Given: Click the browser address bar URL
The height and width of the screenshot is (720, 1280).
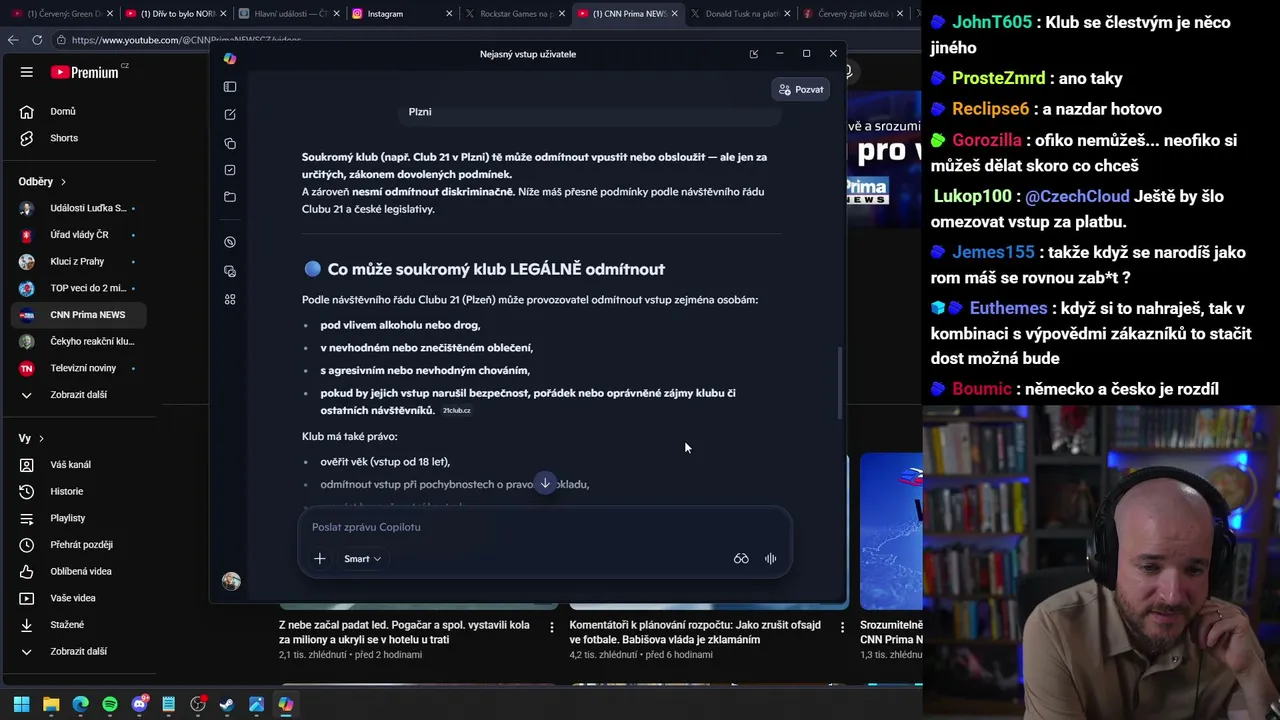Looking at the screenshot, I should [x=186, y=40].
